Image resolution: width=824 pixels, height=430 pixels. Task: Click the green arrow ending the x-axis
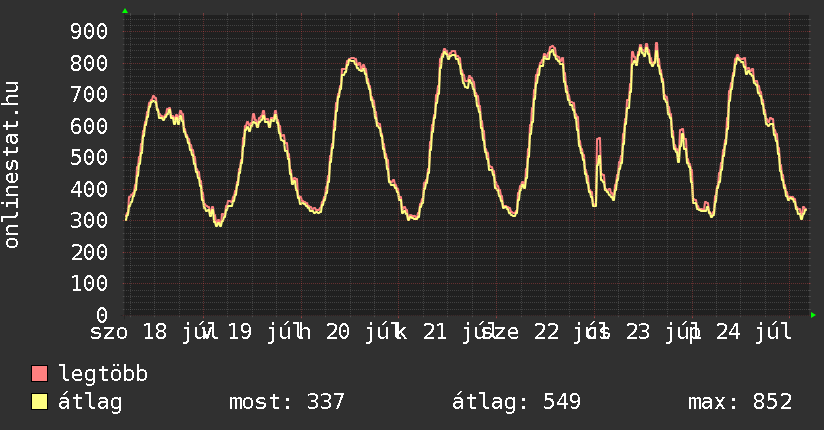(813, 315)
